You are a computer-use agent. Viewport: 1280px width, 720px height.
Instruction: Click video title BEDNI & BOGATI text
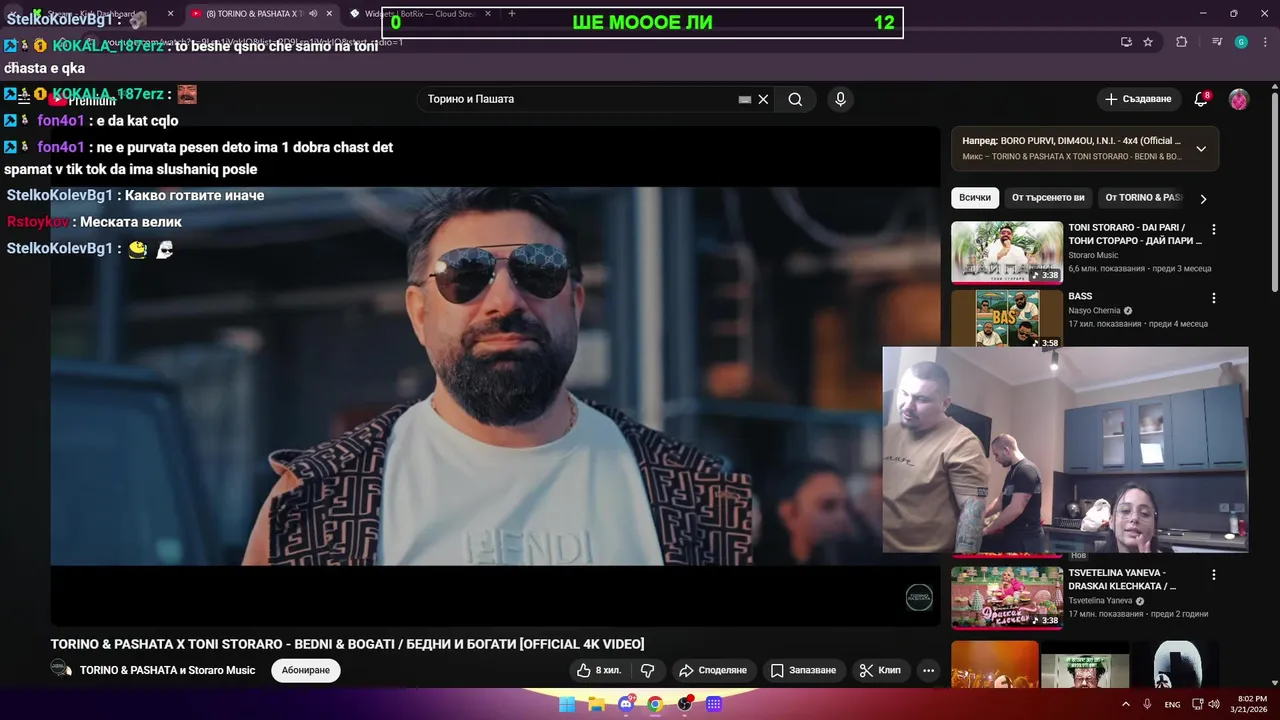[348, 644]
